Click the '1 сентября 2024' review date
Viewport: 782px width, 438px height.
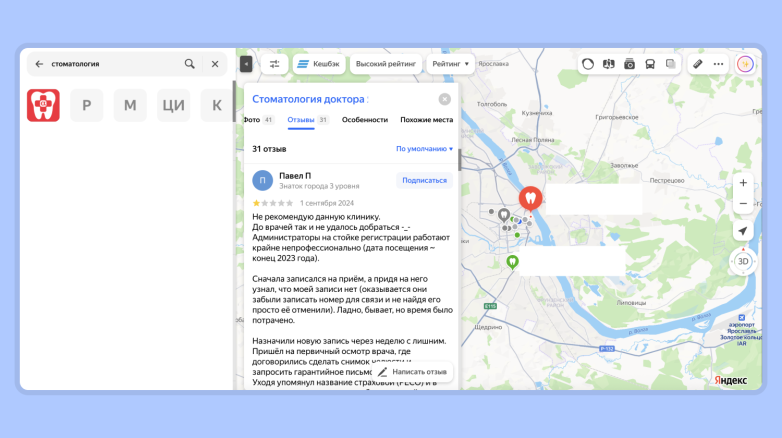click(327, 203)
